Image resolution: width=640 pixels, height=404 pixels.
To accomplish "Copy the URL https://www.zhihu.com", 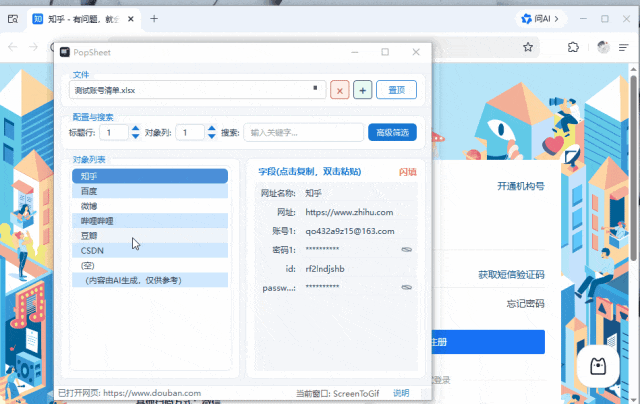I will pos(349,212).
